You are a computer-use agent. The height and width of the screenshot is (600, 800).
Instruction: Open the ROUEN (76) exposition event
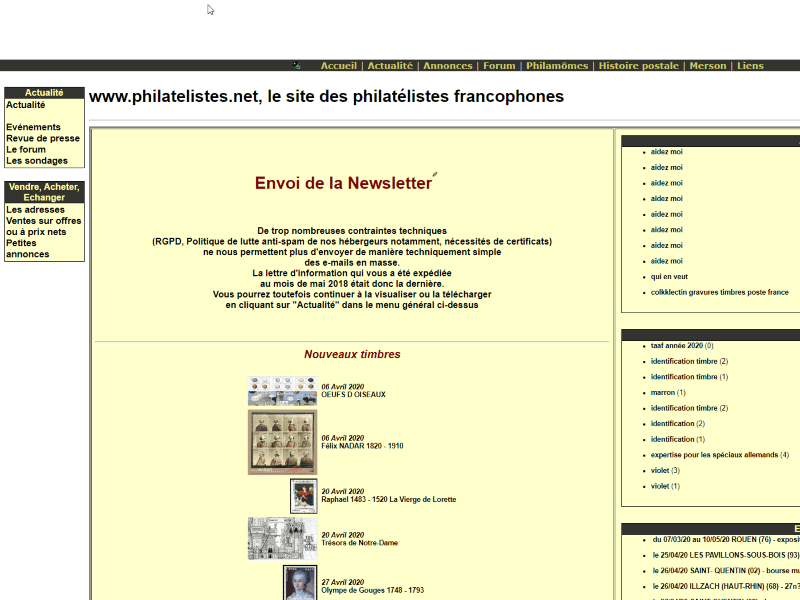pos(726,539)
